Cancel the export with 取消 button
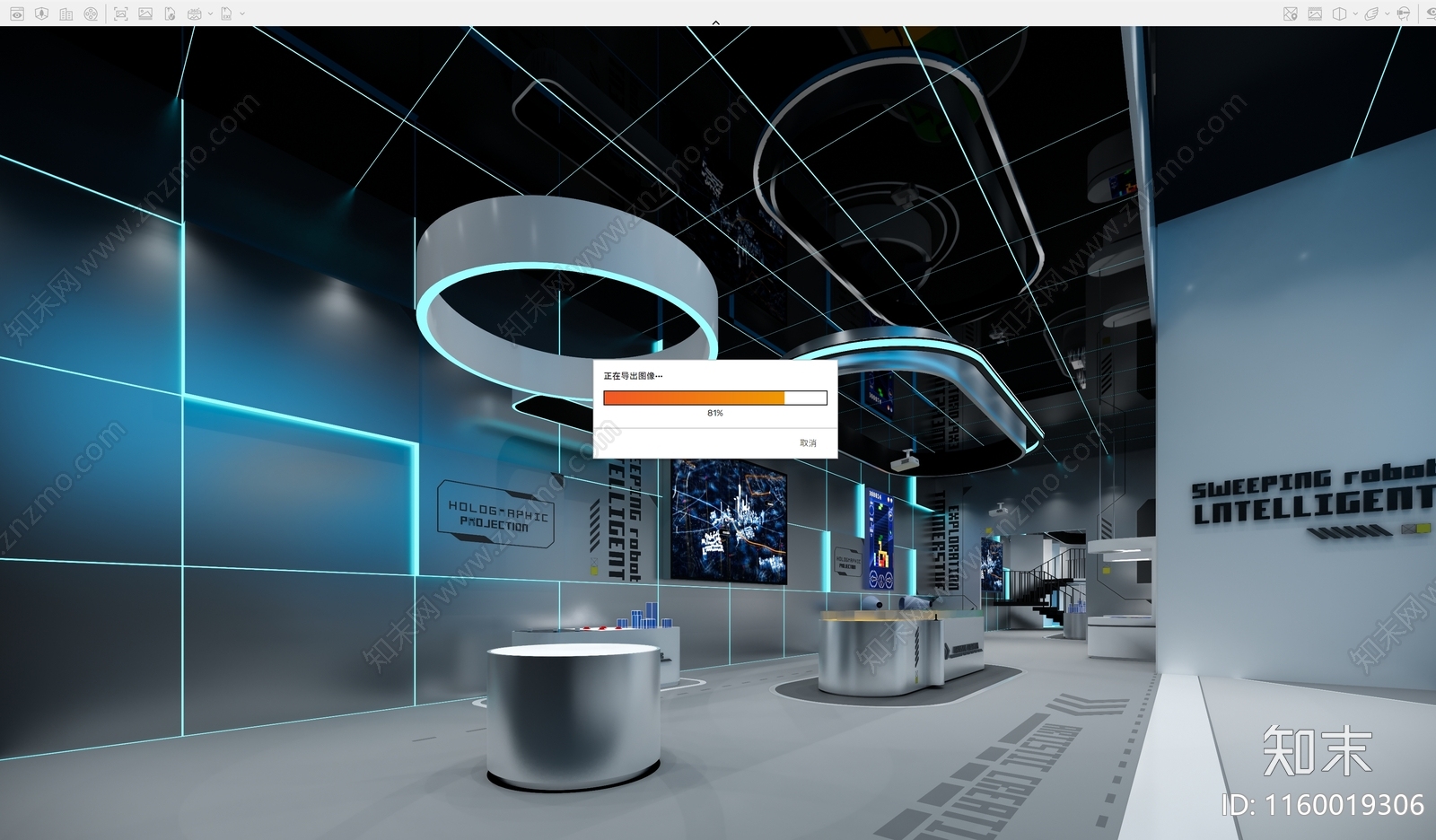 tap(808, 443)
